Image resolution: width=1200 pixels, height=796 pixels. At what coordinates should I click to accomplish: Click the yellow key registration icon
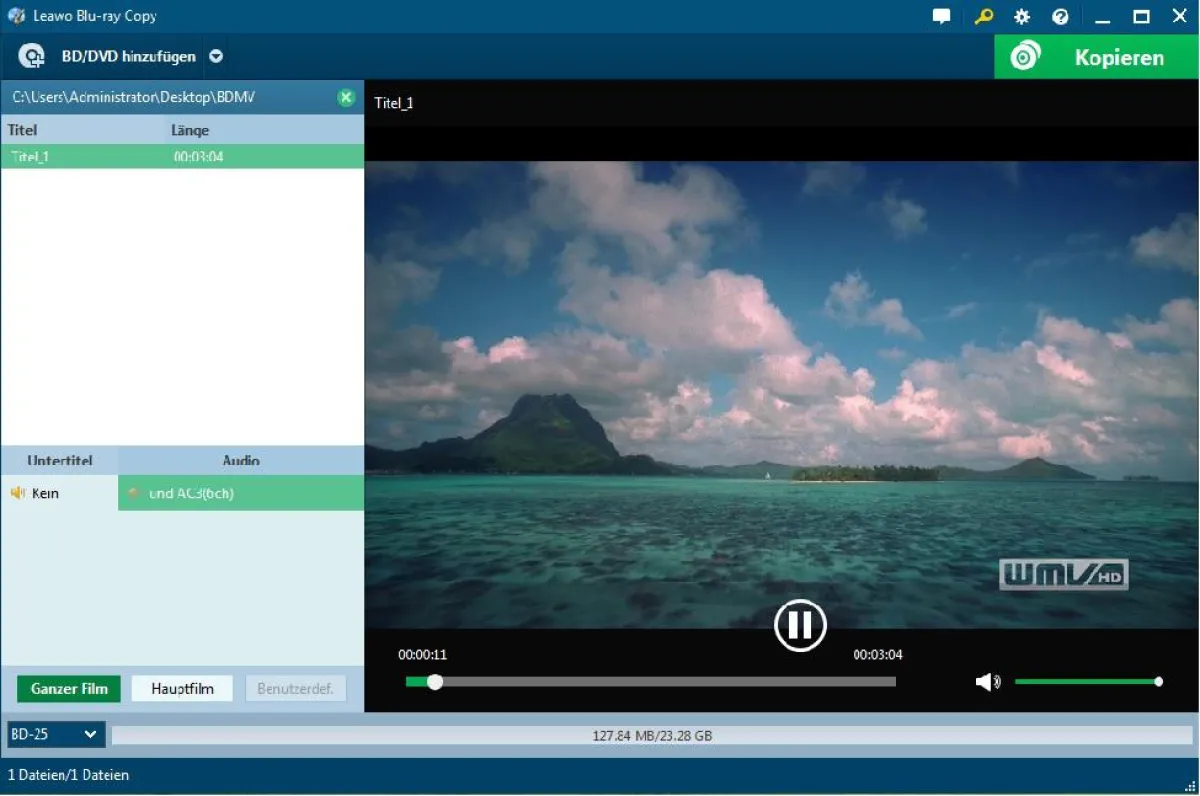pyautogui.click(x=983, y=17)
